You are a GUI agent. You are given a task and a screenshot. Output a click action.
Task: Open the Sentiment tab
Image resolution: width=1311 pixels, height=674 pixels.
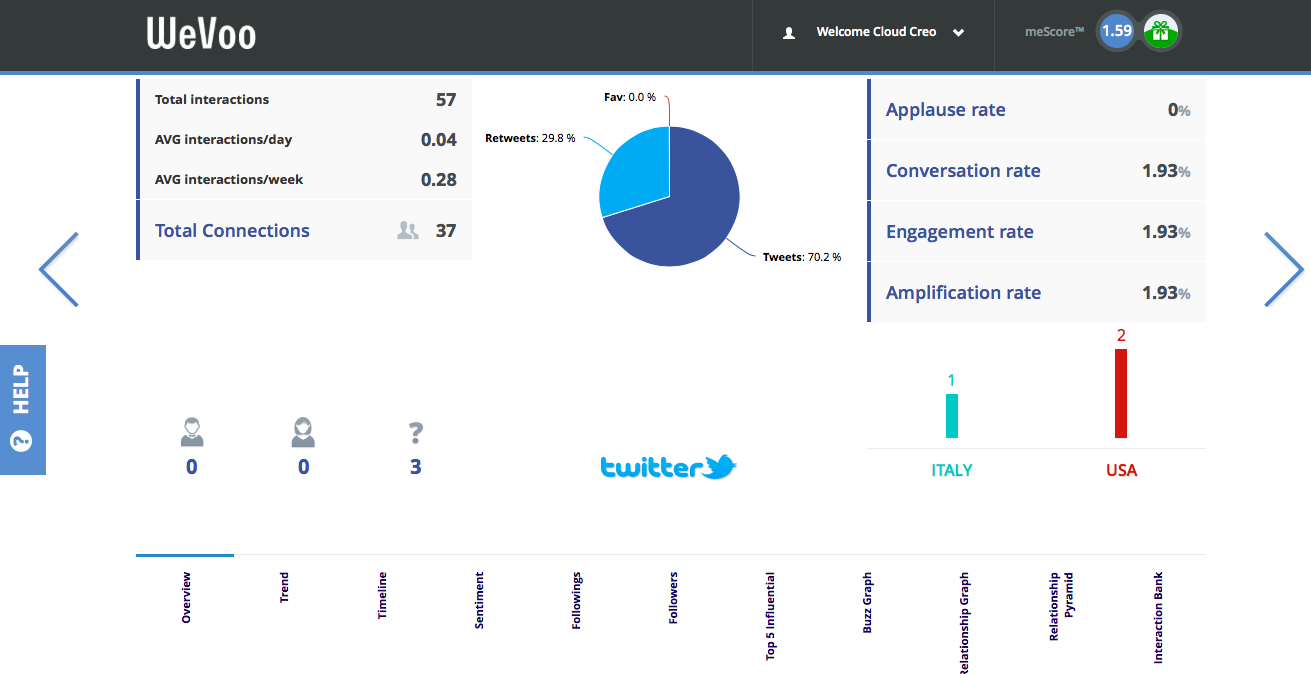click(479, 600)
